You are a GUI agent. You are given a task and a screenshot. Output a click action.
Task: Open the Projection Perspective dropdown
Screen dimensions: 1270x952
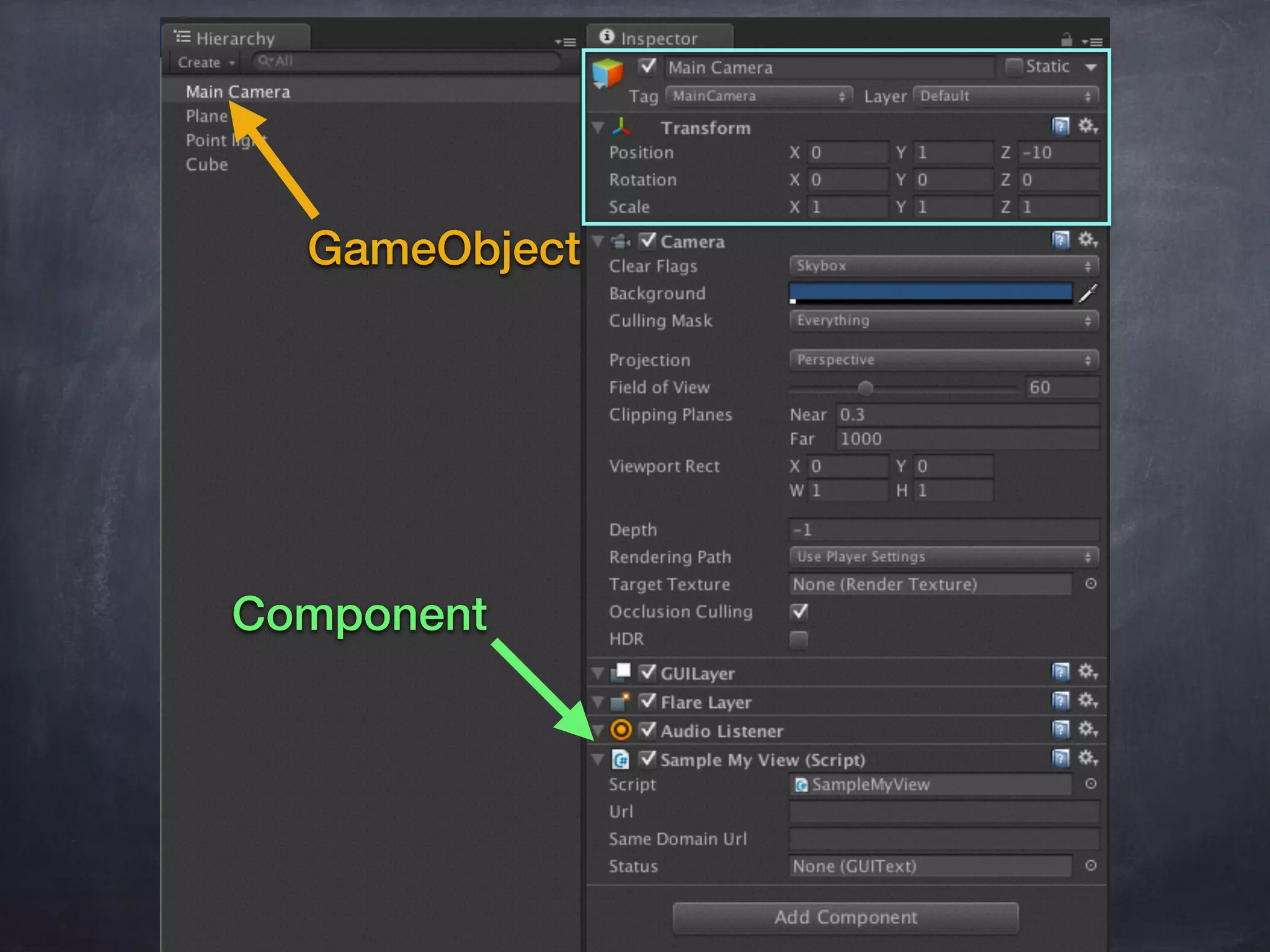tap(943, 360)
